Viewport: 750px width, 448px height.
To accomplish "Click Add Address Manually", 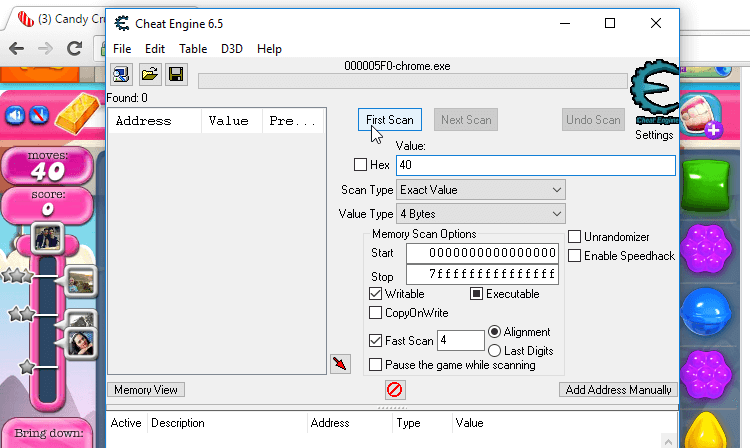I will point(618,390).
